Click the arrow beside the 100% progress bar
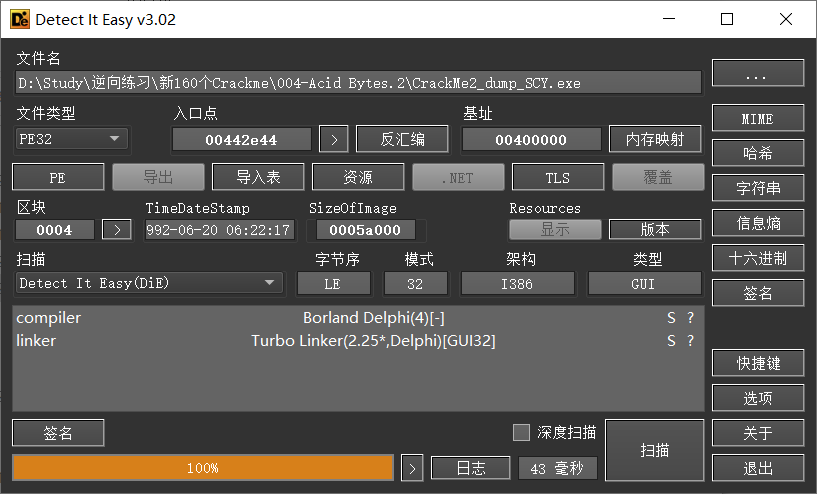This screenshot has height=494, width=817. click(x=412, y=468)
